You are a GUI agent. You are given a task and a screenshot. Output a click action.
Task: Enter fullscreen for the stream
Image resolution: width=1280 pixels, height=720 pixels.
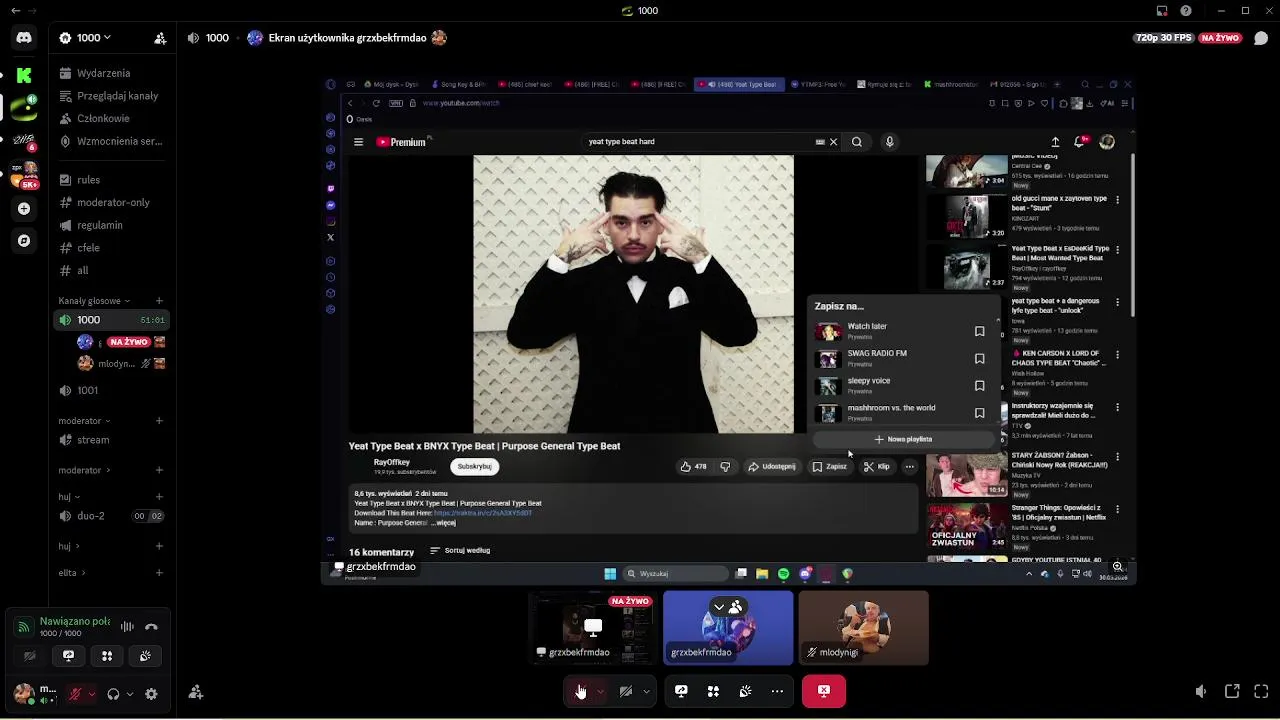1260,691
